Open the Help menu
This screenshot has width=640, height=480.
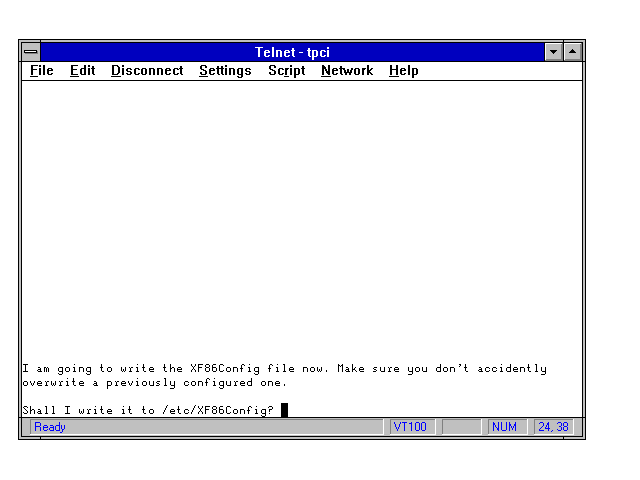click(x=403, y=71)
